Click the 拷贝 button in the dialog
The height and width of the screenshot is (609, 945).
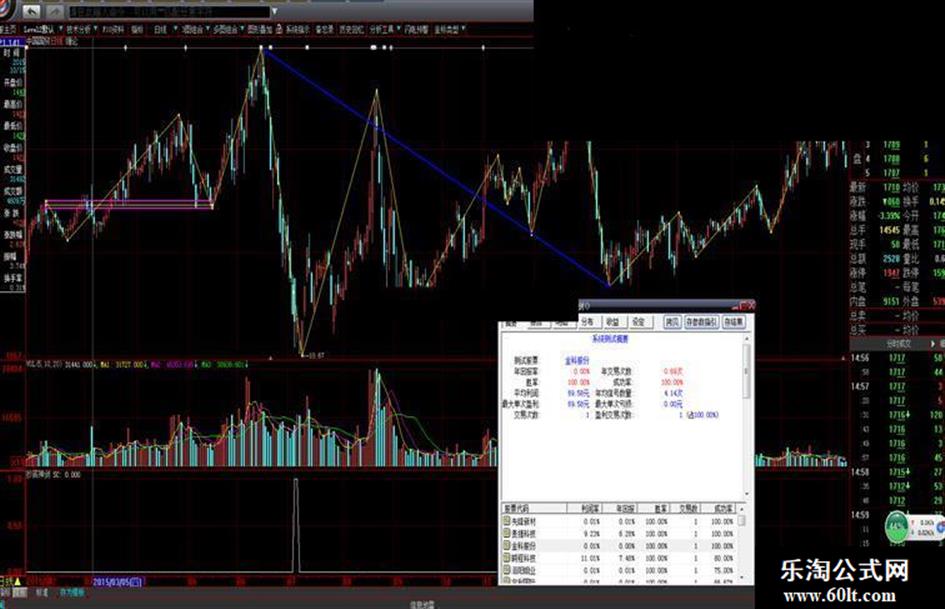click(672, 322)
